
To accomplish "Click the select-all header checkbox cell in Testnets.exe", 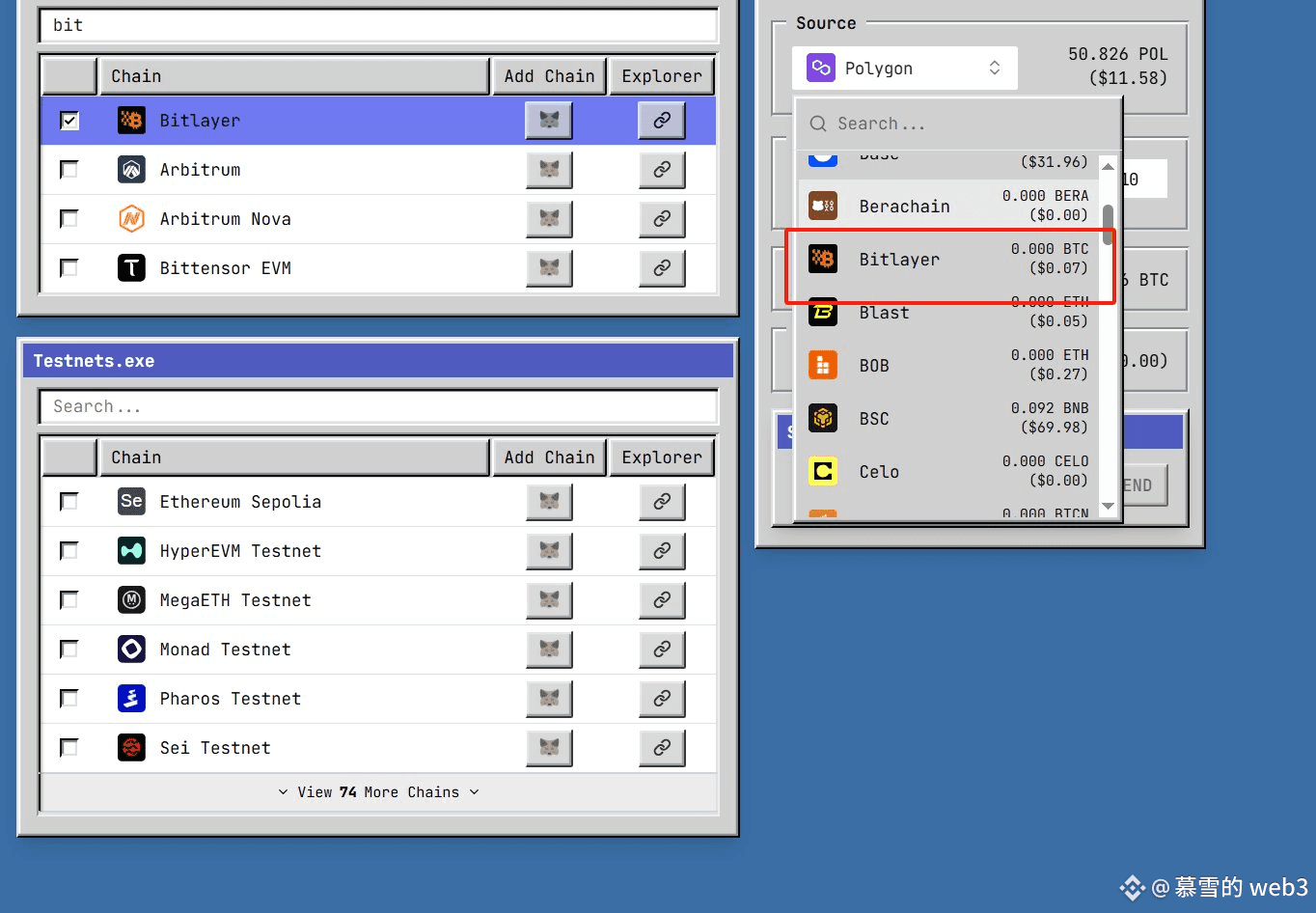I will [69, 457].
